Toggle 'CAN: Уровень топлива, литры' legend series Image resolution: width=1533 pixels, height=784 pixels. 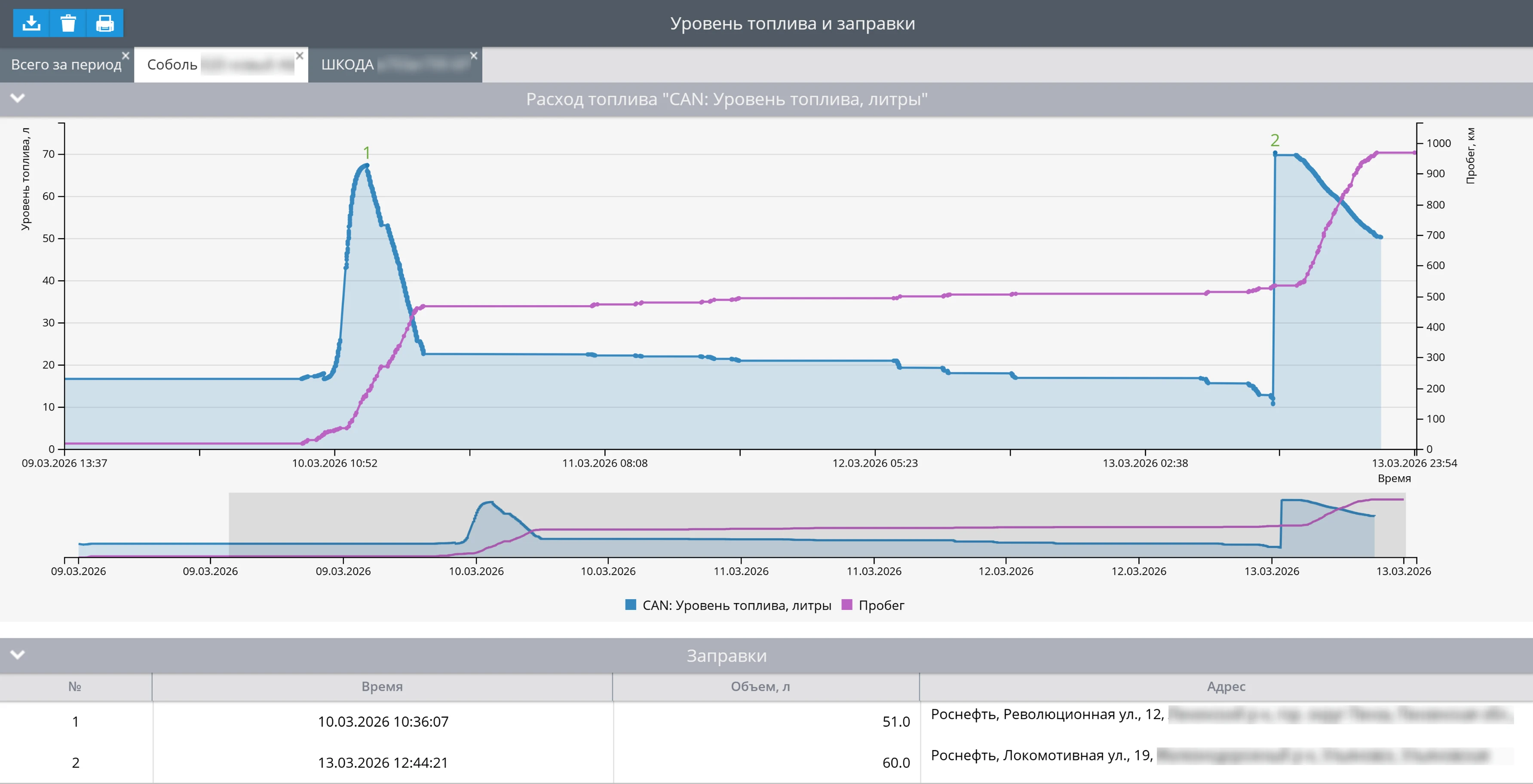[x=728, y=605]
